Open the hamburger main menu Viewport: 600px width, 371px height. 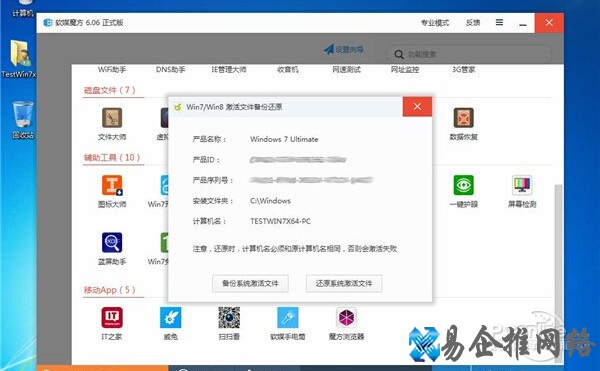[499, 22]
